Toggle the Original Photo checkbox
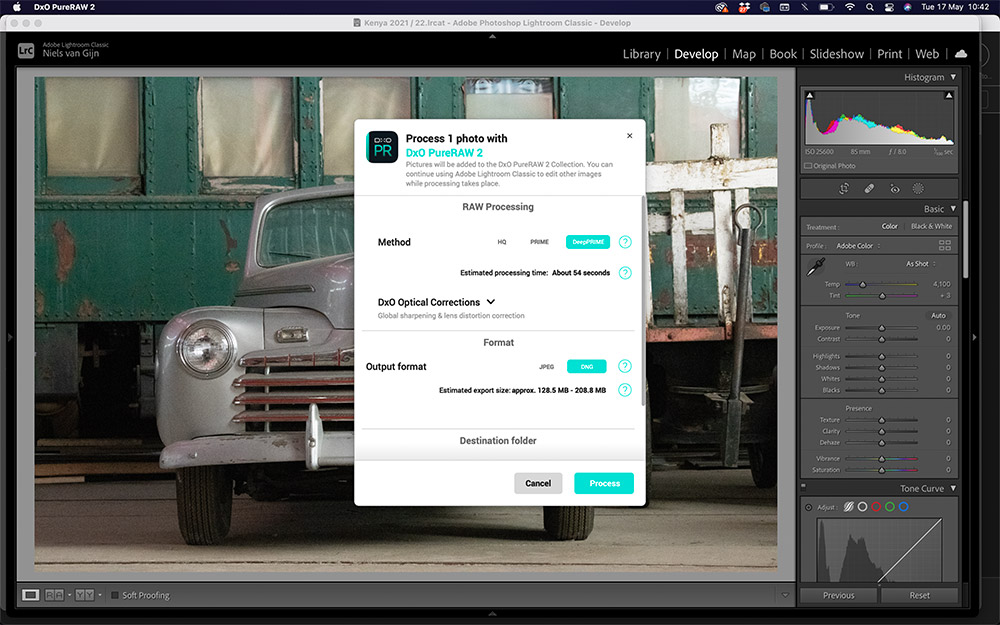 (808, 166)
